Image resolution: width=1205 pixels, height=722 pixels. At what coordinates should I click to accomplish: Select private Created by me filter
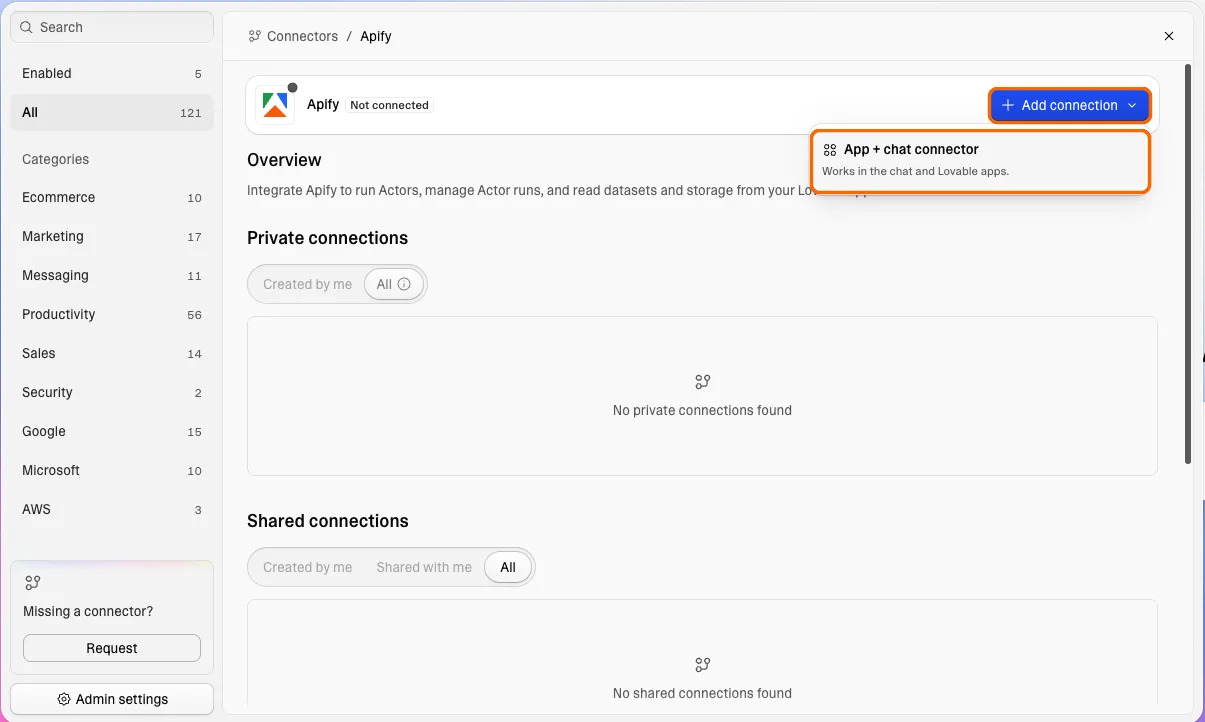(307, 284)
